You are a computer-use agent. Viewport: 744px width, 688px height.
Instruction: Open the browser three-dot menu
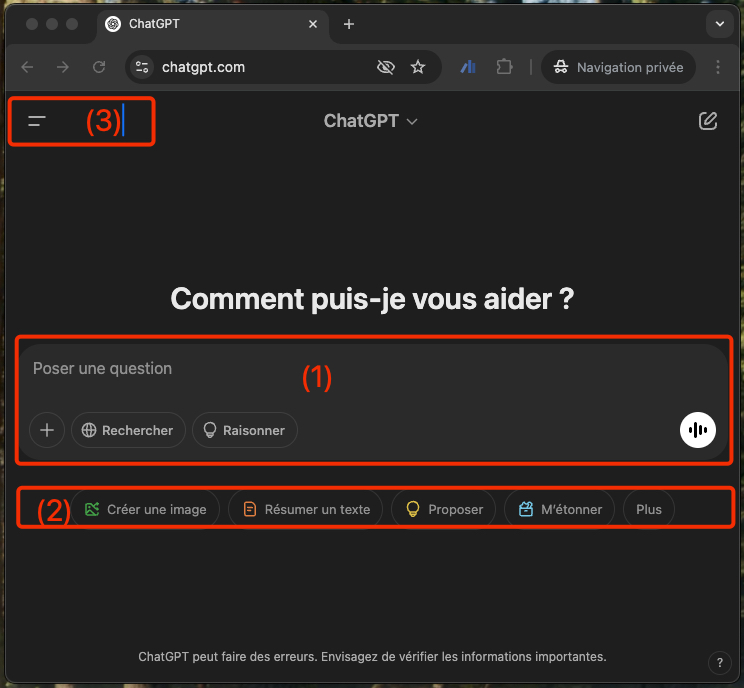coord(717,67)
